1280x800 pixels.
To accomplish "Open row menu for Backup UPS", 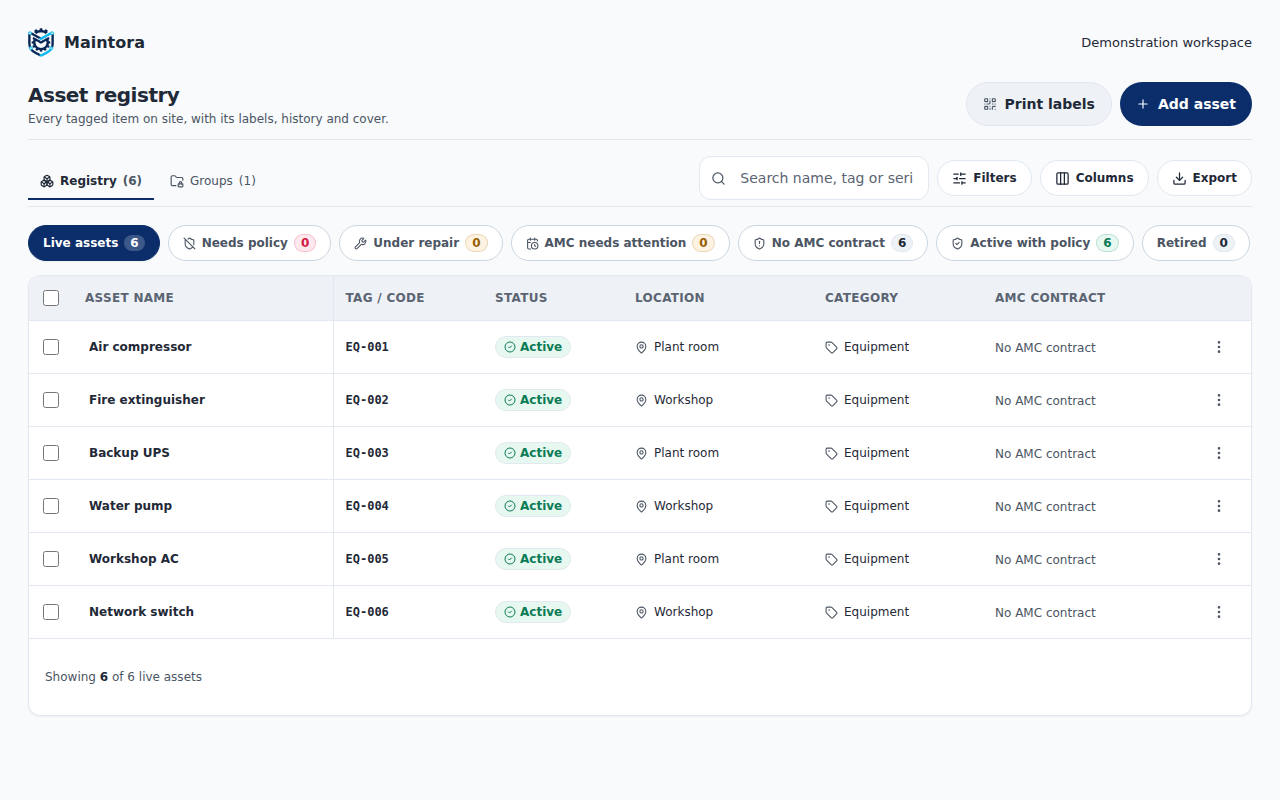I will pyautogui.click(x=1218, y=453).
